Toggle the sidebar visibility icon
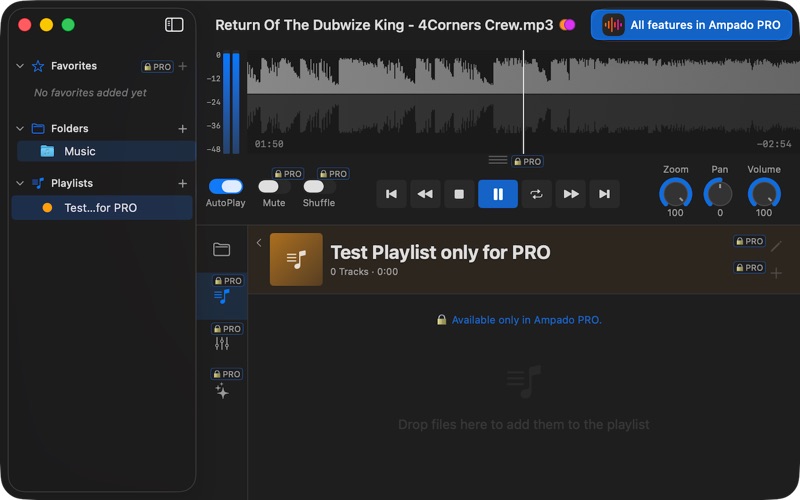 point(174,24)
